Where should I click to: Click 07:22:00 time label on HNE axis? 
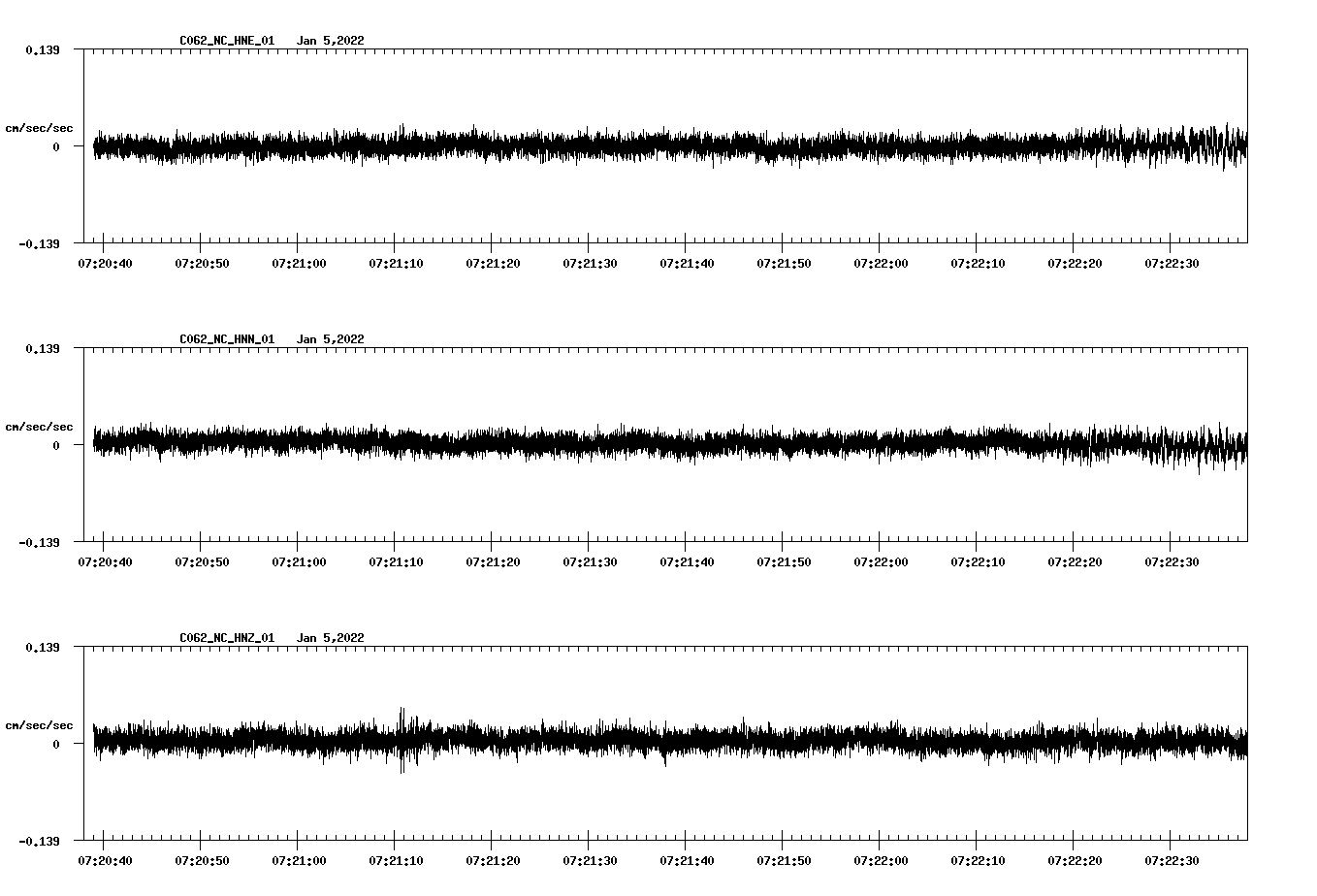pos(881,263)
